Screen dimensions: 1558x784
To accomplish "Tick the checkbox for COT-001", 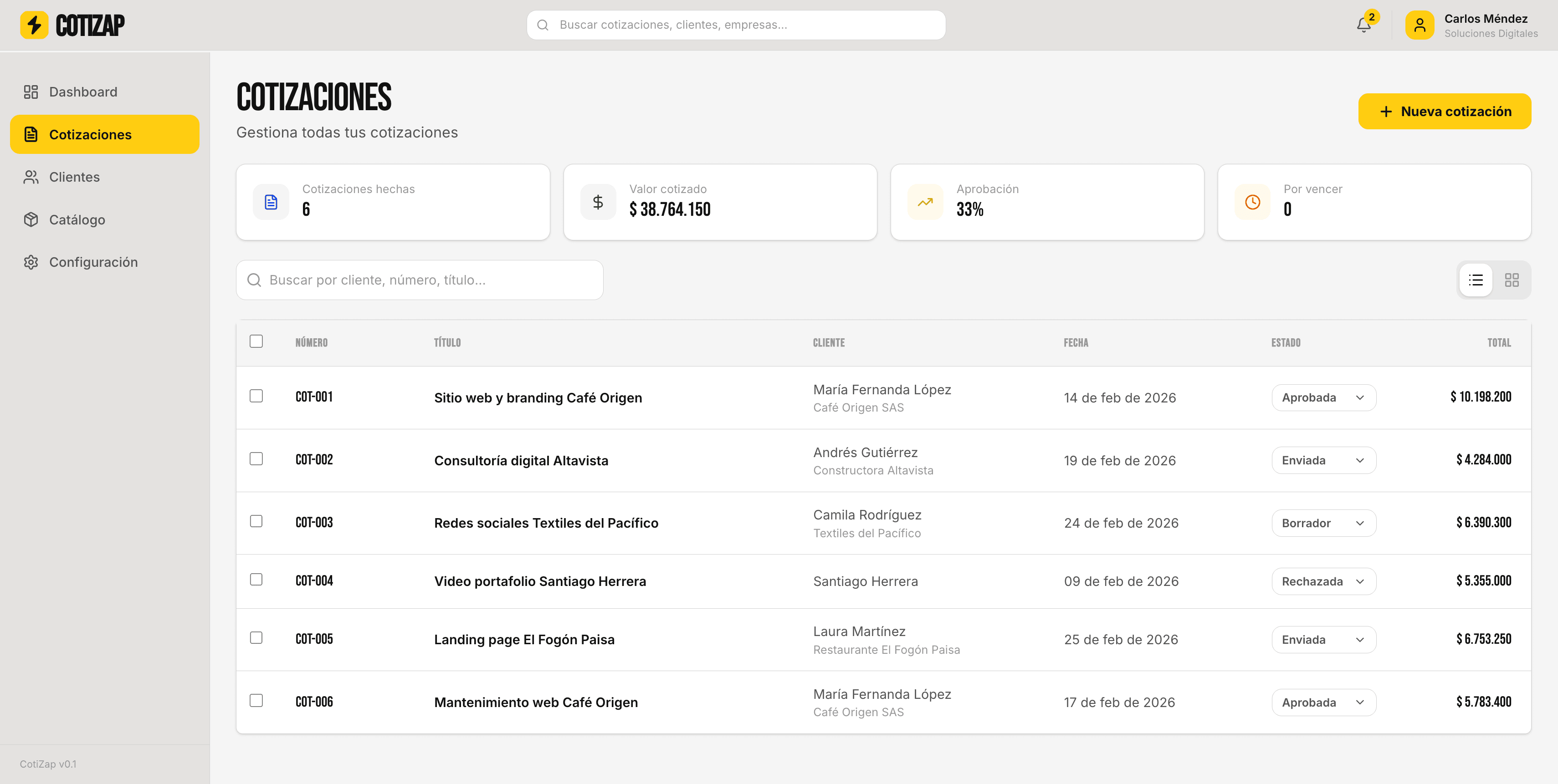I will coord(256,396).
